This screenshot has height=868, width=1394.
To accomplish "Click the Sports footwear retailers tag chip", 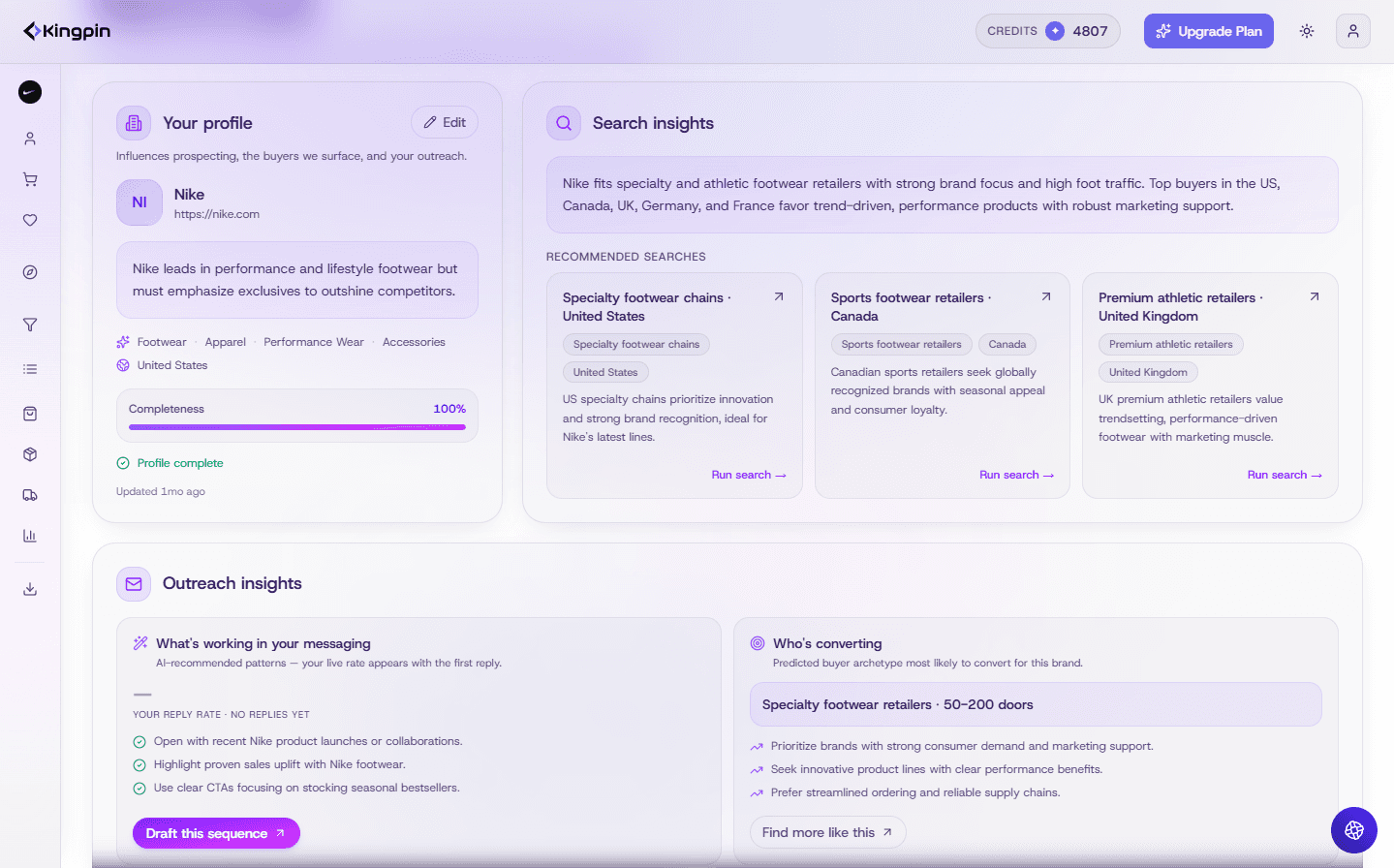I will (x=902, y=344).
